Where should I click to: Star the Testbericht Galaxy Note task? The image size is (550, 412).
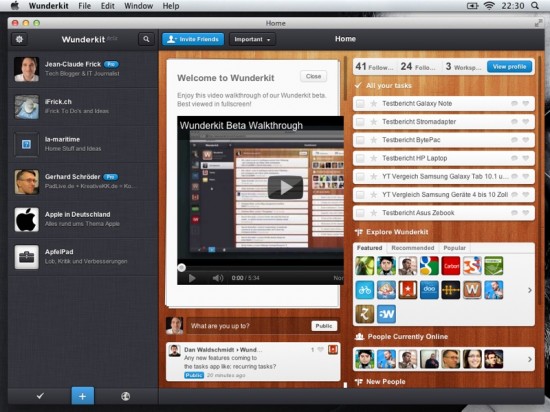click(374, 103)
